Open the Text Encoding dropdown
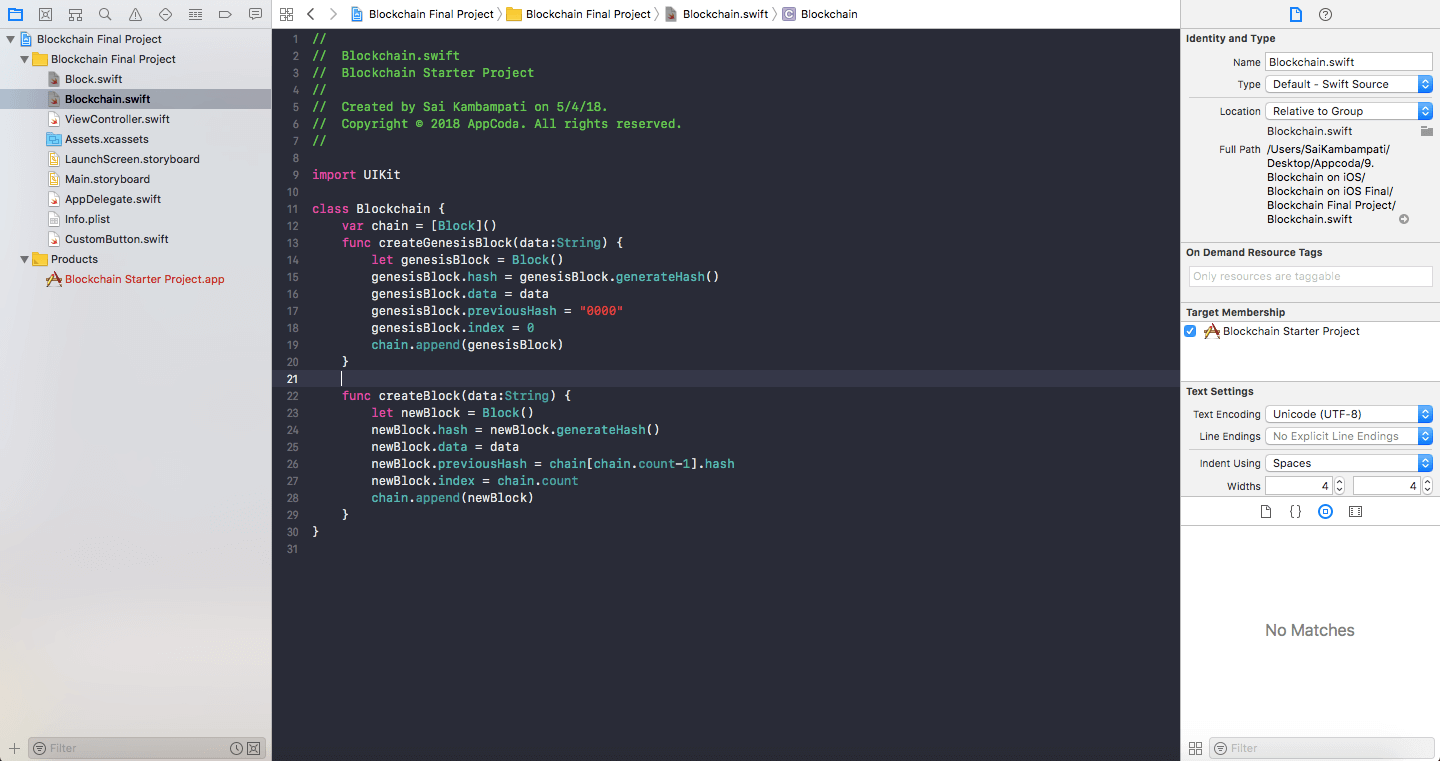Image resolution: width=1440 pixels, height=761 pixels. point(1349,414)
